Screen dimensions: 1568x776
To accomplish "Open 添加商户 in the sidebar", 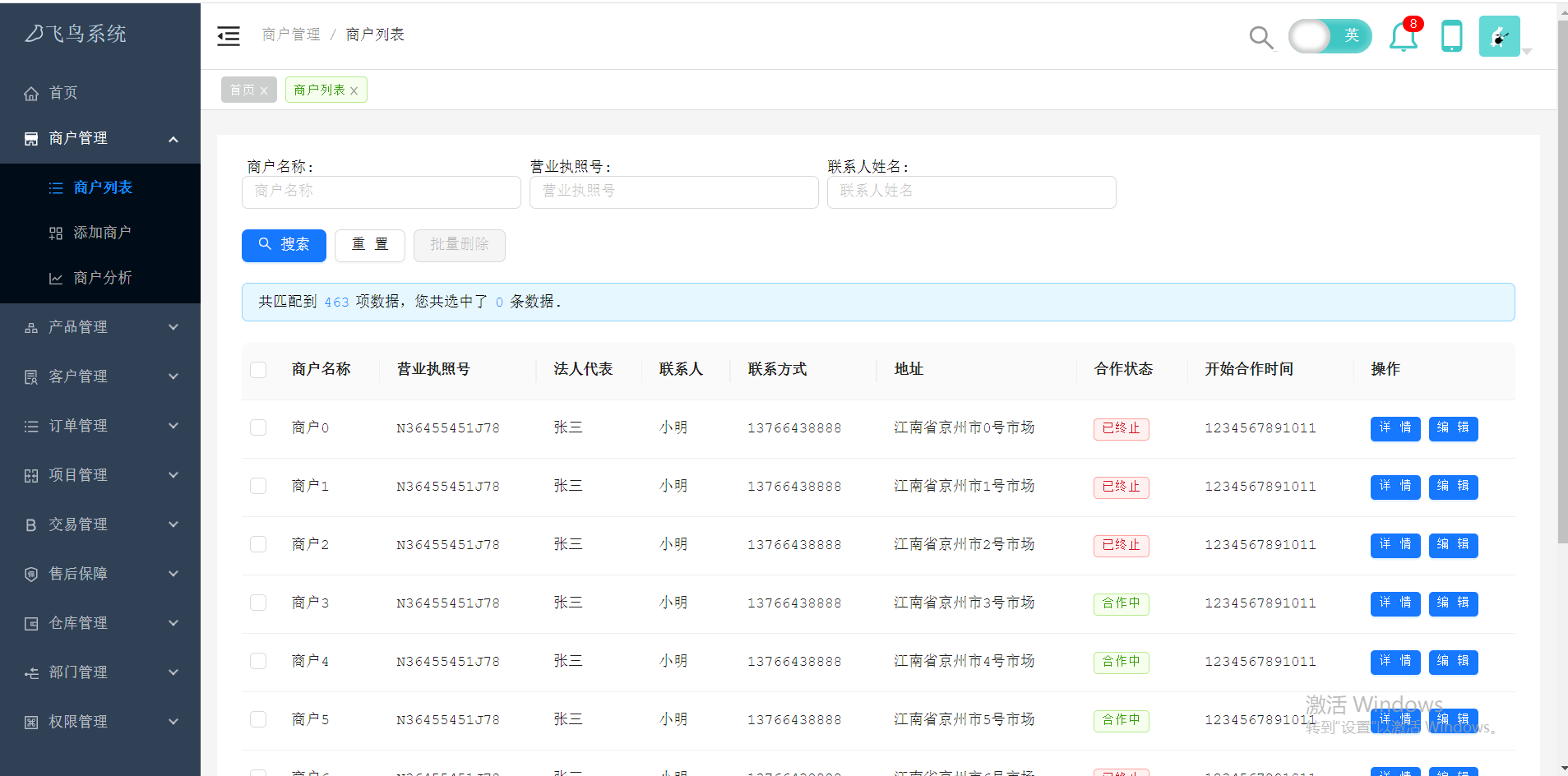I will click(x=100, y=233).
